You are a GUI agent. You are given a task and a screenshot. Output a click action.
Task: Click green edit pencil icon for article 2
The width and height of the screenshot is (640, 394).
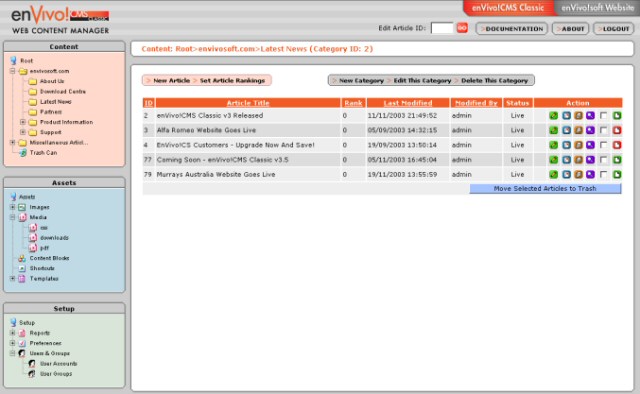click(553, 116)
